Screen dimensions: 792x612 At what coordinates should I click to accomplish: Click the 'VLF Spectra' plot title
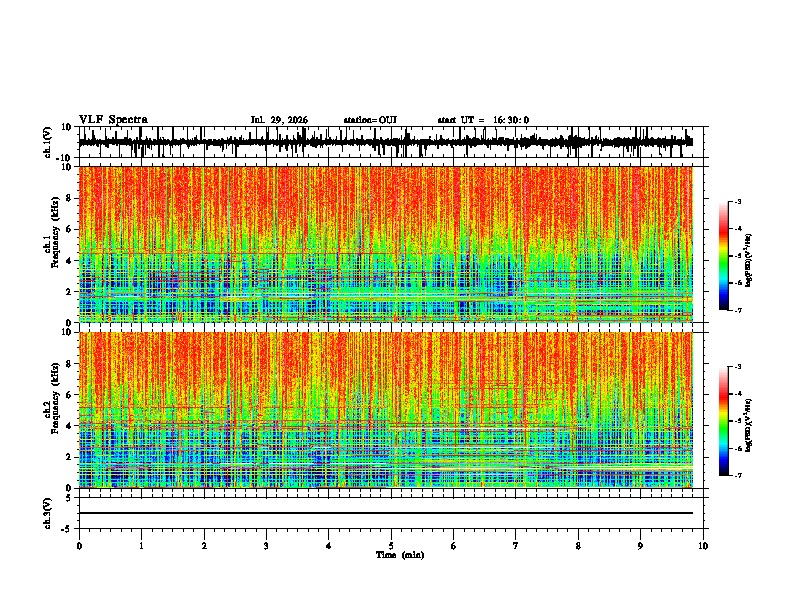click(x=113, y=120)
